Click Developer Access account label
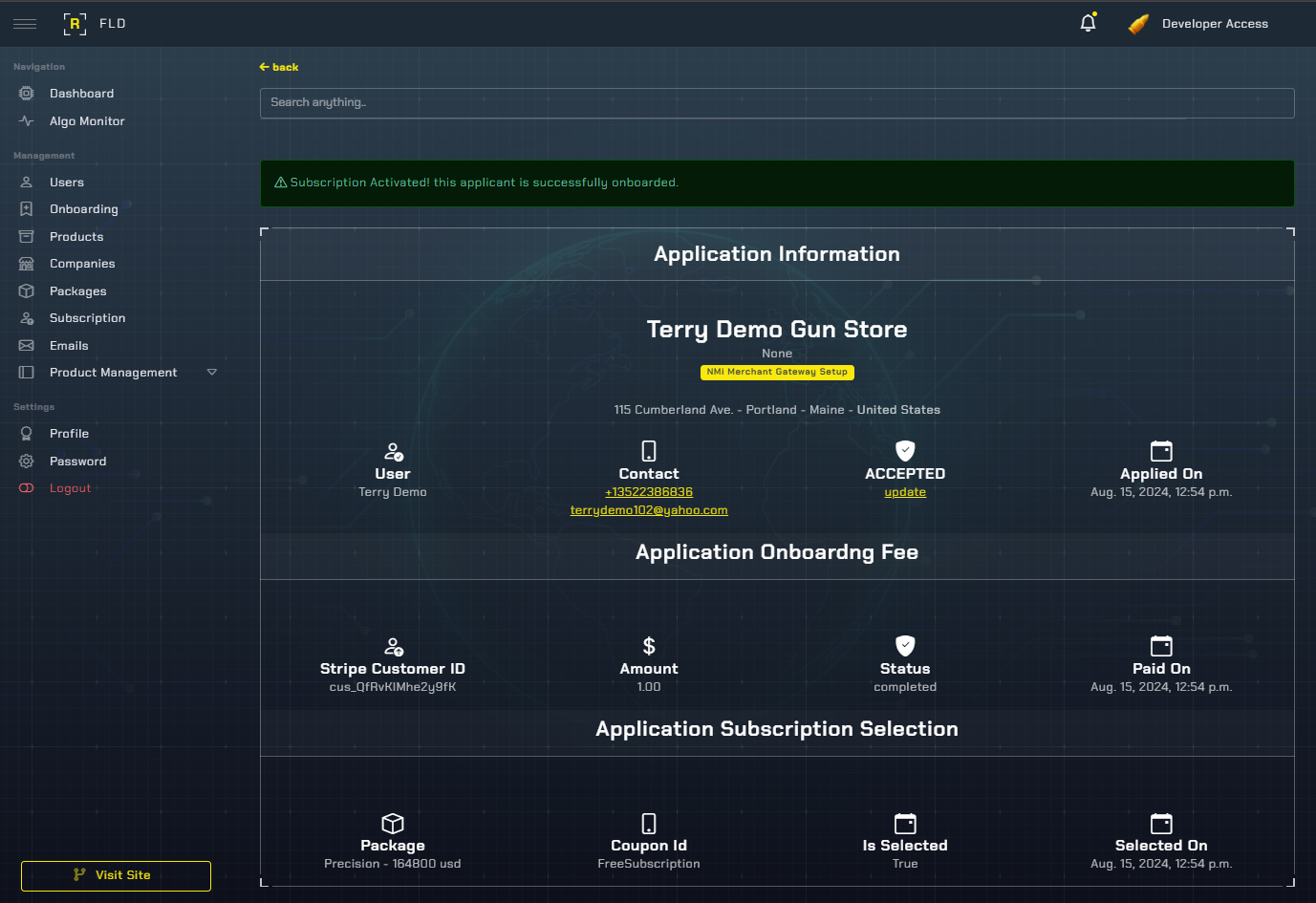 (1215, 24)
